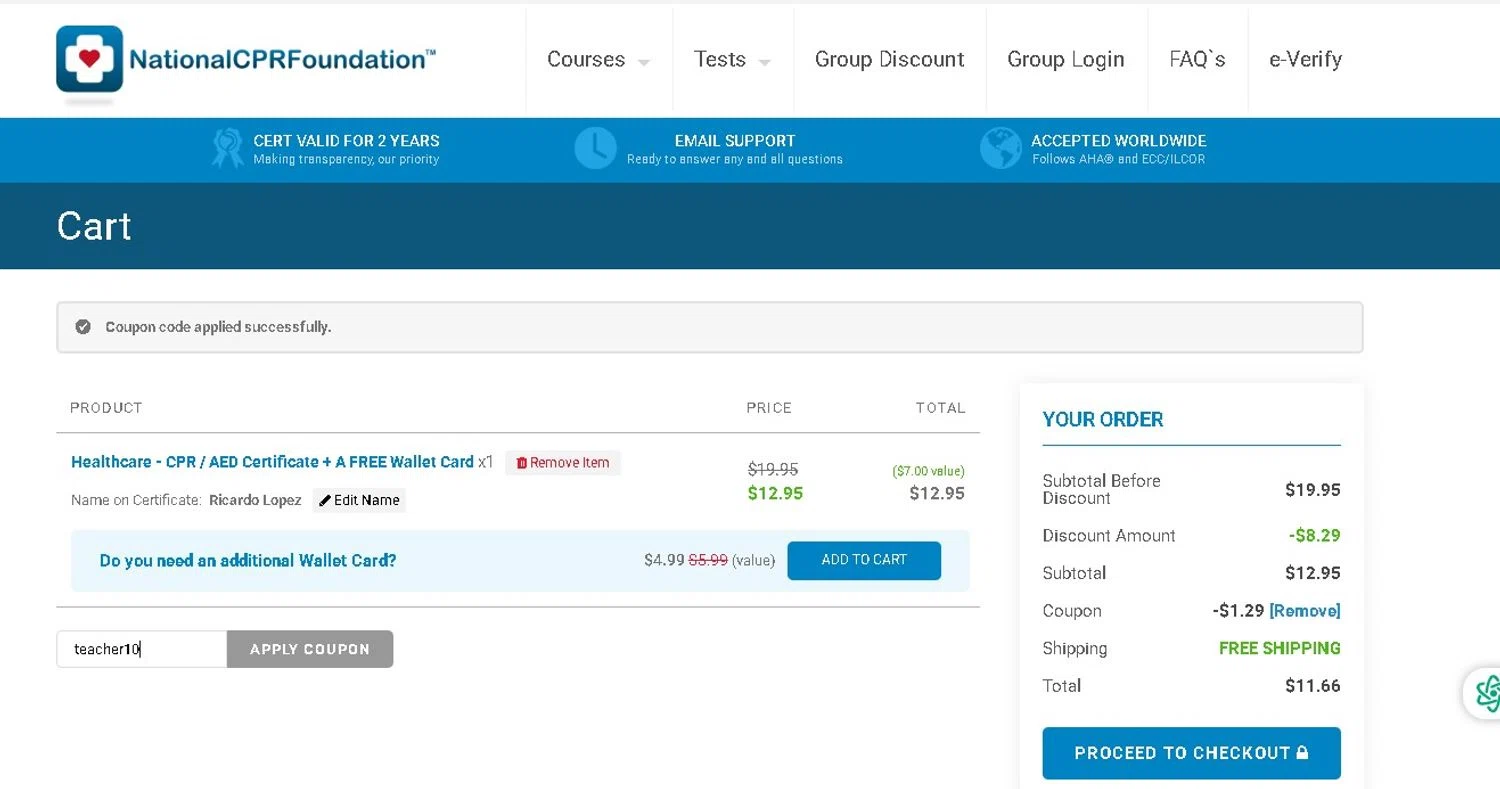
Task: Open the Group Discount page
Action: pyautogui.click(x=889, y=60)
